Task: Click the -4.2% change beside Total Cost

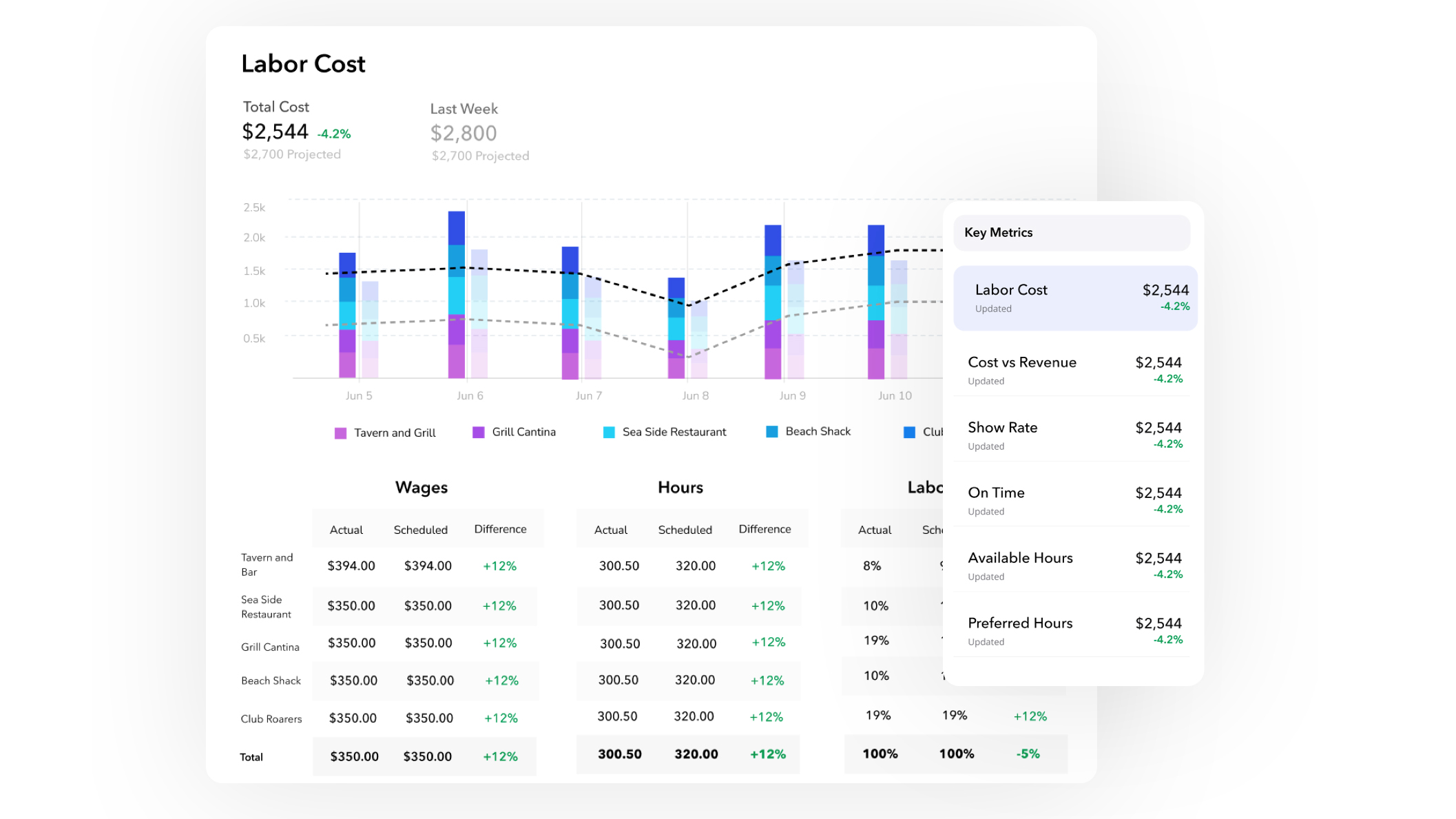Action: click(x=334, y=134)
